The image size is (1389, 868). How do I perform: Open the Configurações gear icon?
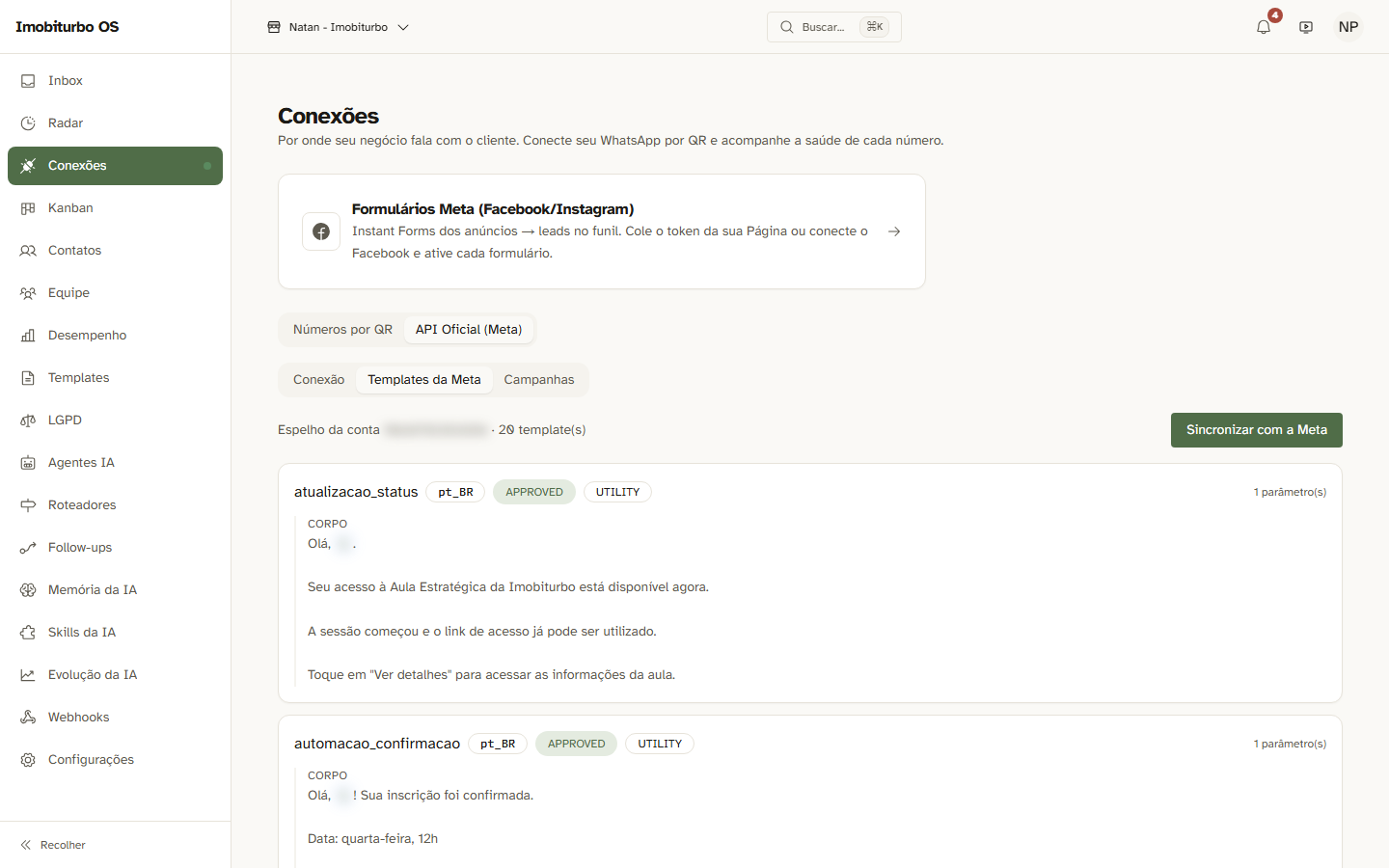coord(28,760)
